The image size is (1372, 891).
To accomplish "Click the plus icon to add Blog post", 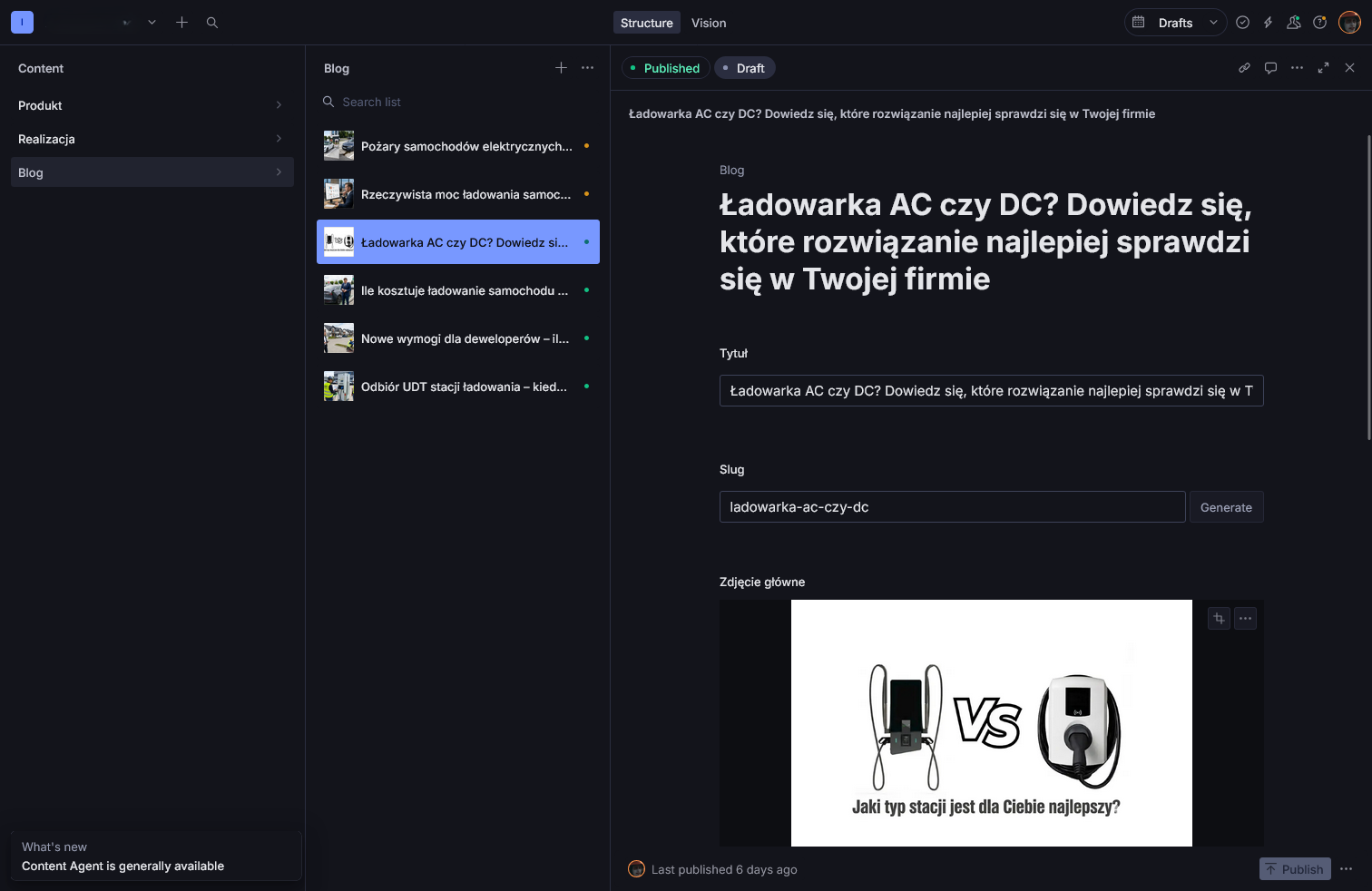I will (561, 68).
